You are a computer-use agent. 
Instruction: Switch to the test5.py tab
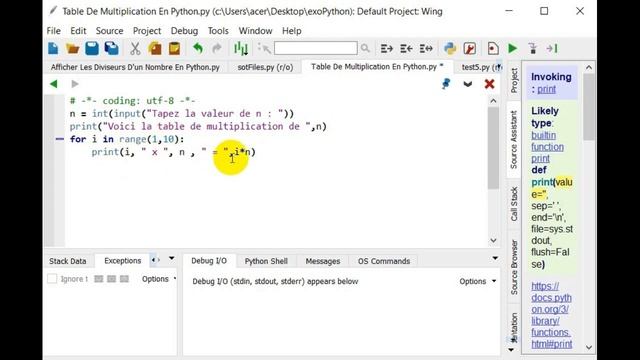pos(478,67)
